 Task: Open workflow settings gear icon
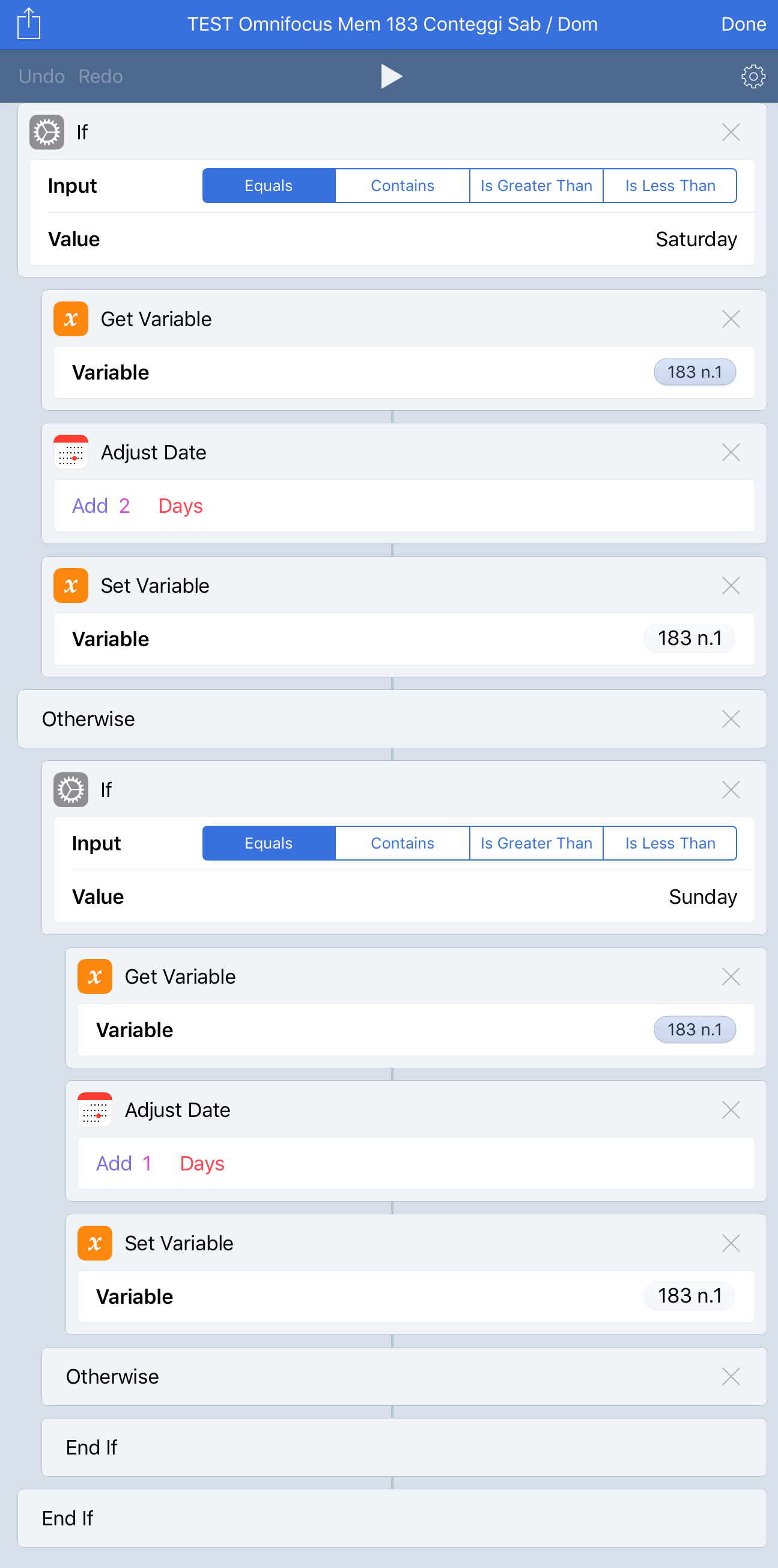pos(753,76)
